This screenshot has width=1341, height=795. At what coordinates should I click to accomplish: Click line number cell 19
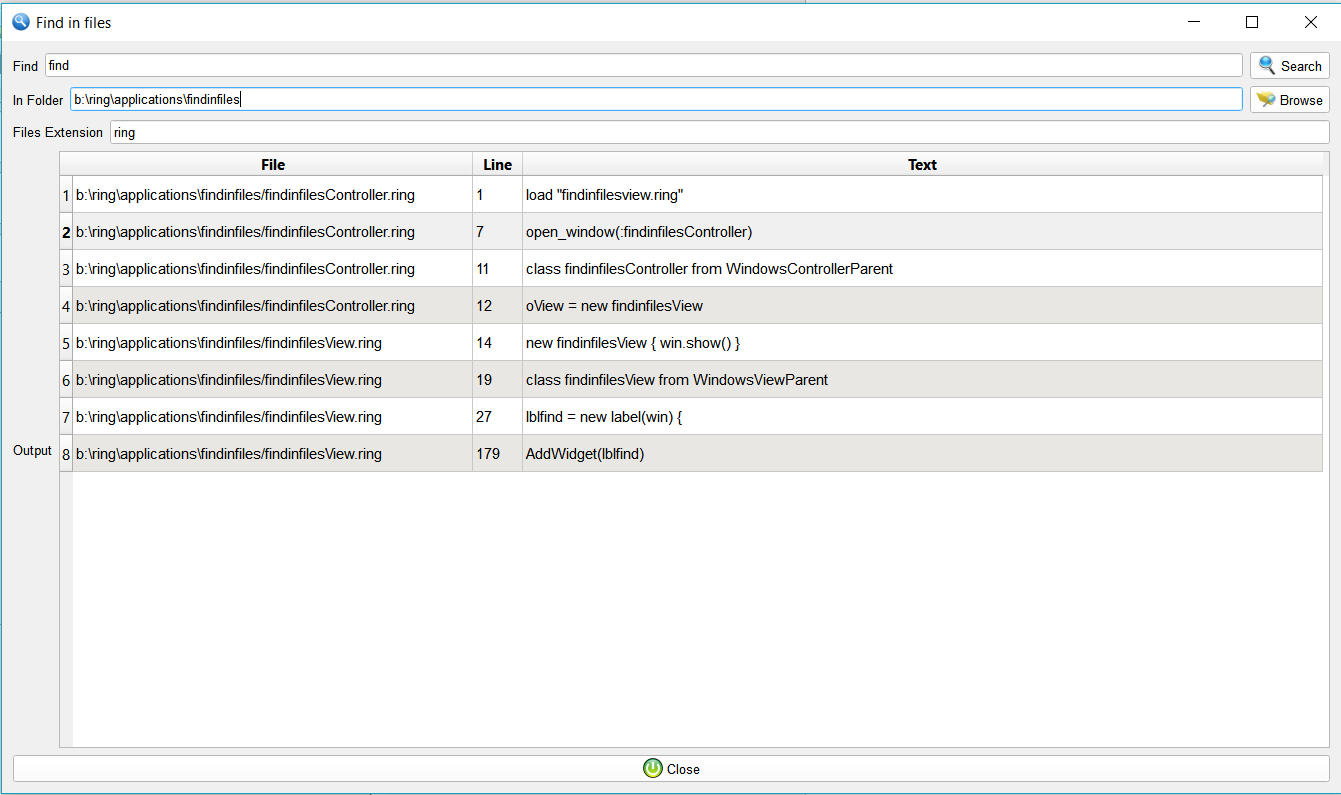(498, 380)
